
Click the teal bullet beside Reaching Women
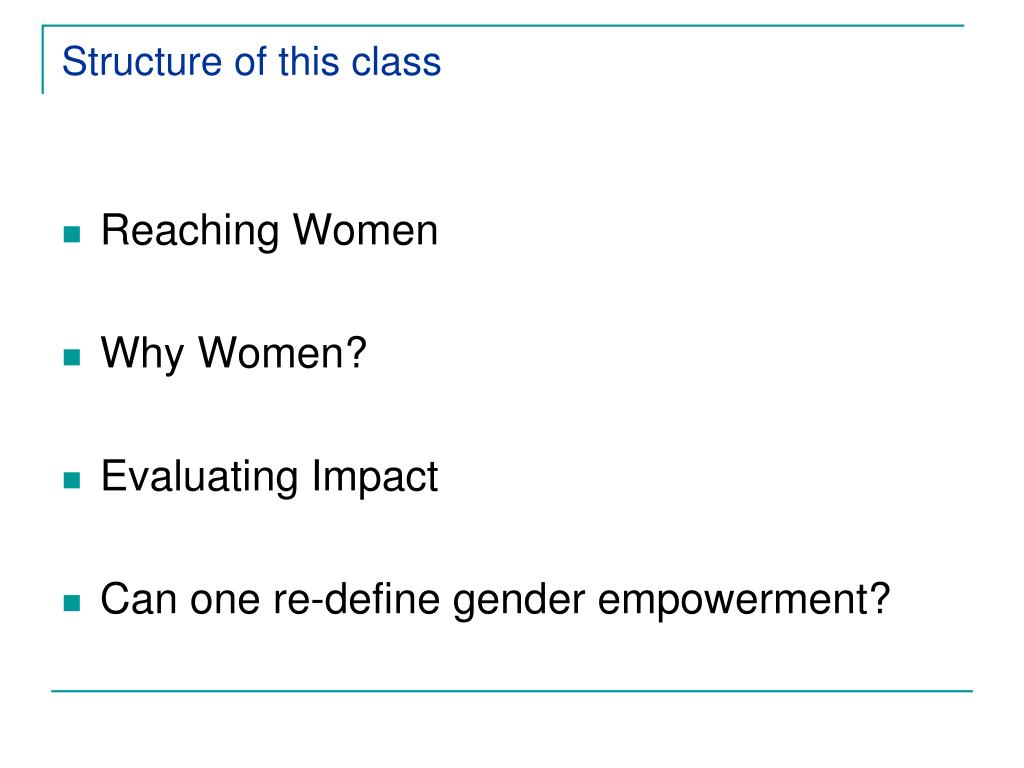point(72,234)
